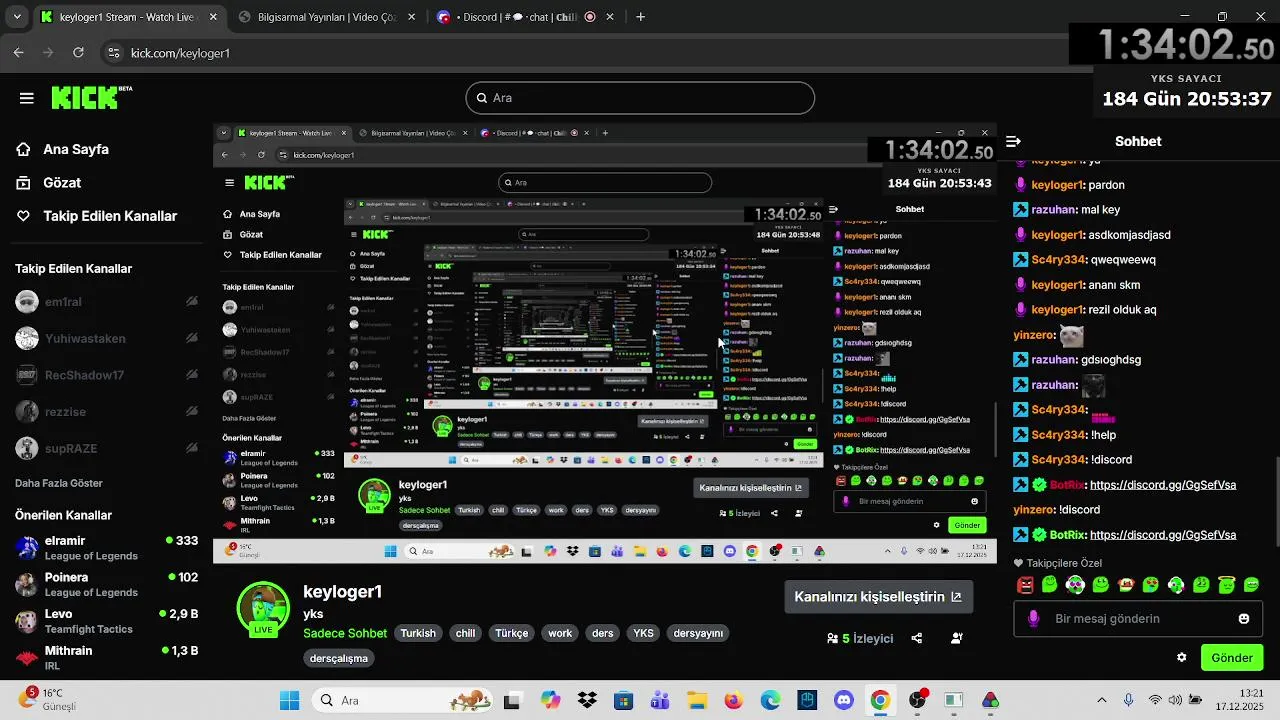Viewport: 1280px width, 720px height.
Task: Open the emoji picker in chat input
Action: point(1244,618)
